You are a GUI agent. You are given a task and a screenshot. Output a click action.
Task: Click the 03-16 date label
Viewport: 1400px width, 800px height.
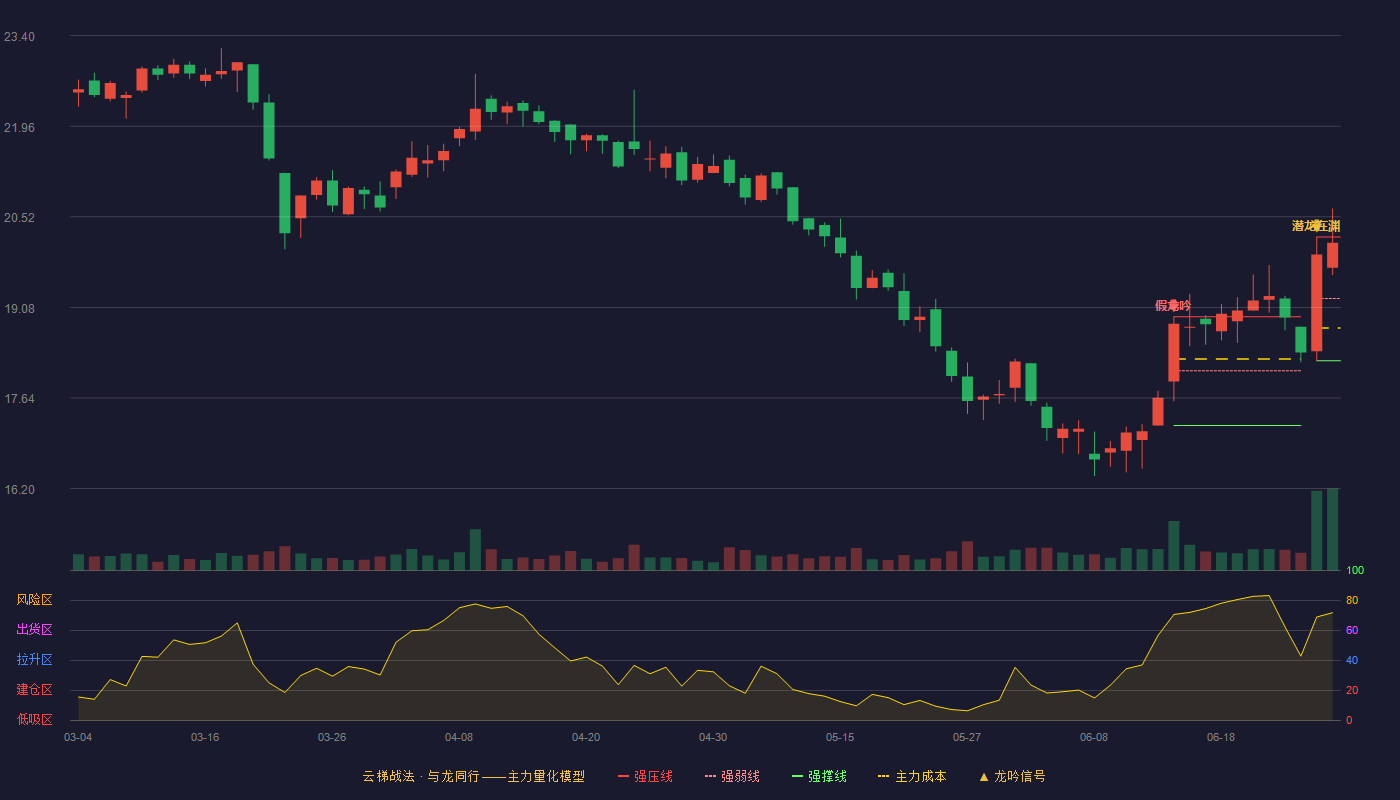(x=205, y=737)
